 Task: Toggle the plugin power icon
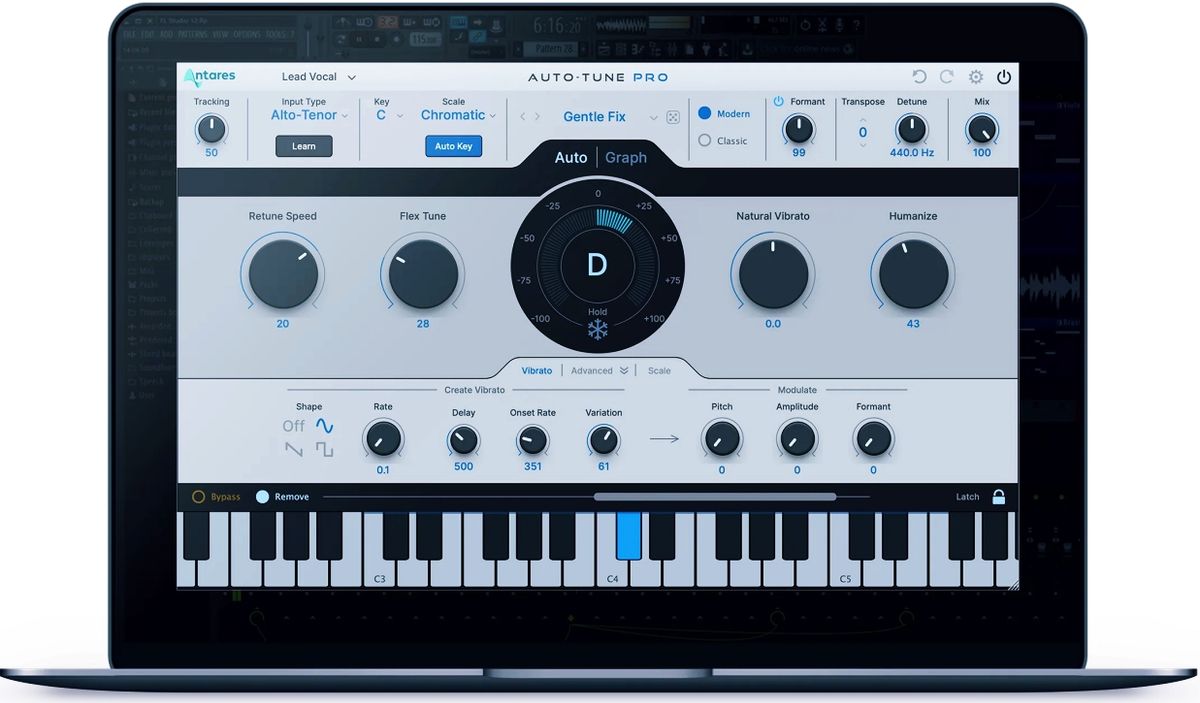coord(1003,77)
